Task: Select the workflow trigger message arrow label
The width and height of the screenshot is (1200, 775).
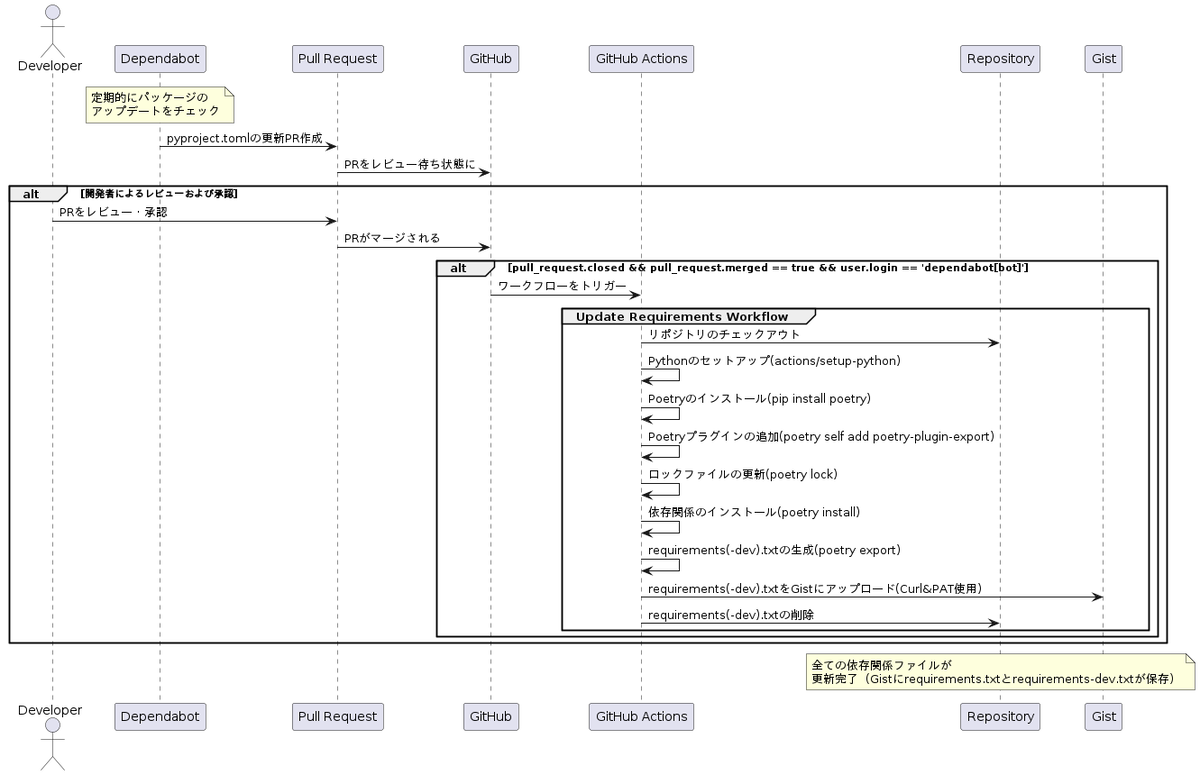Action: 563,284
